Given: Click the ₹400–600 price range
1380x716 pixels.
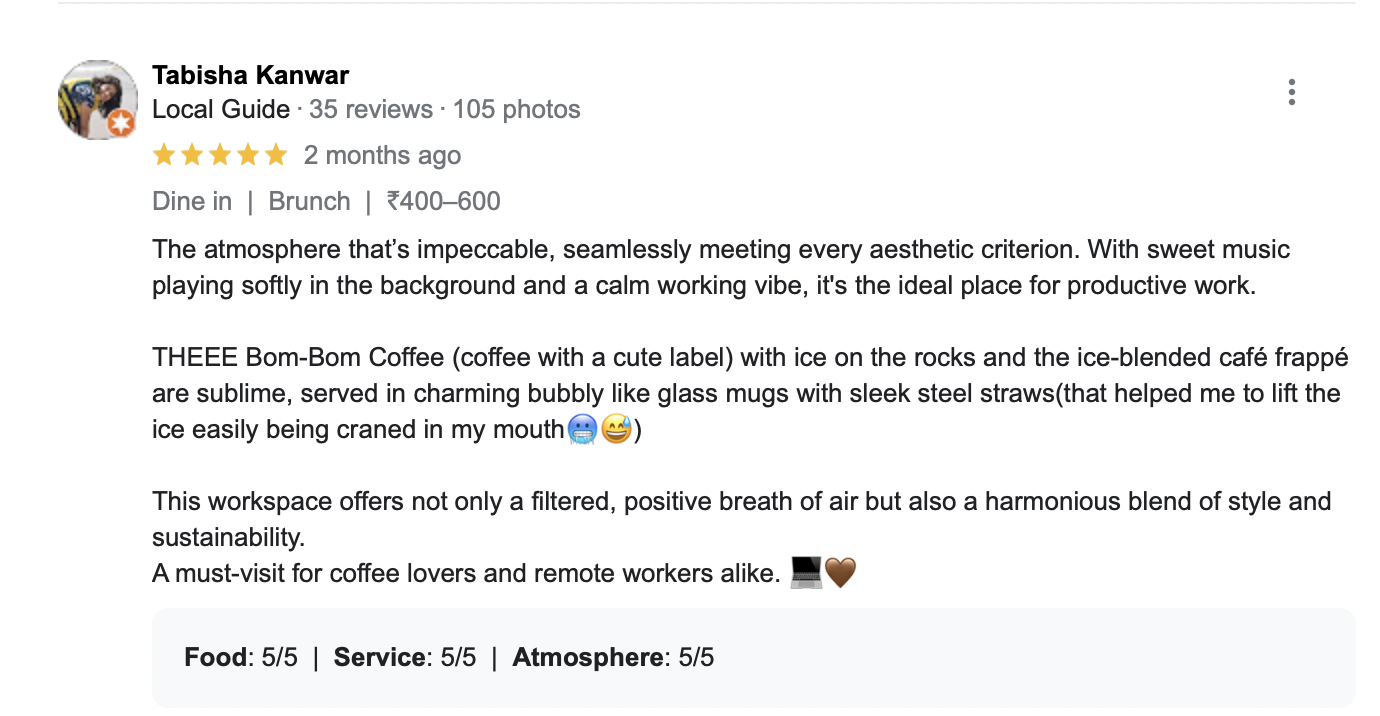Looking at the screenshot, I should (x=444, y=201).
